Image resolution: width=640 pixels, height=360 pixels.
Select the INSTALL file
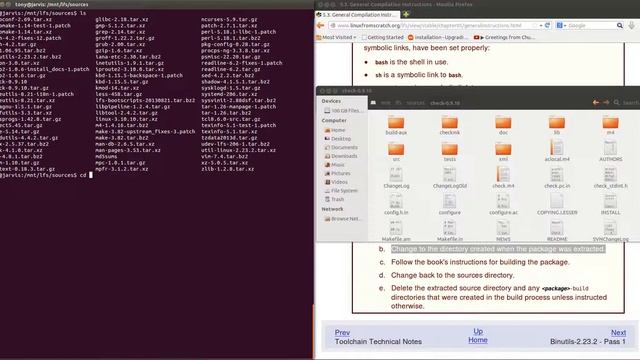[x=611, y=204]
